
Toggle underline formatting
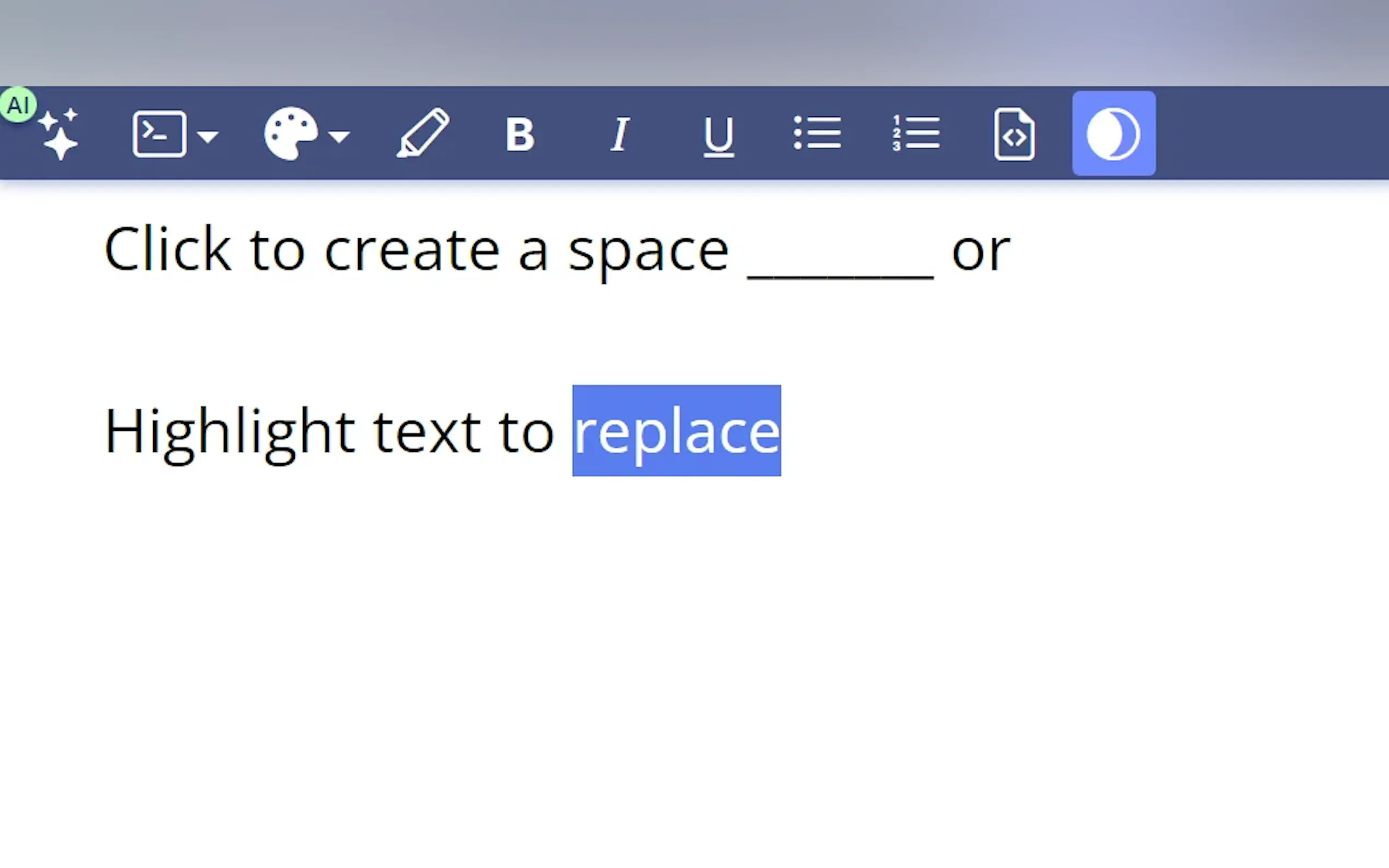click(x=719, y=136)
